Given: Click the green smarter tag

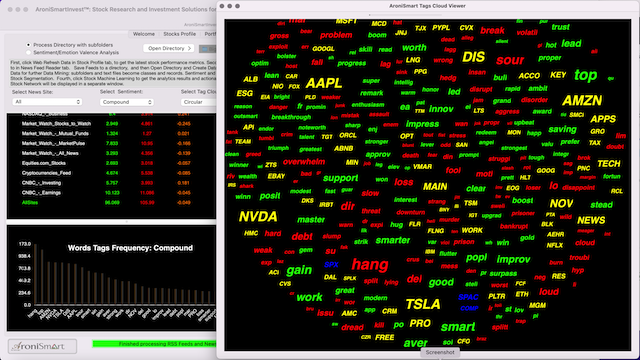Looking at the screenshot, I should [x=393, y=240].
